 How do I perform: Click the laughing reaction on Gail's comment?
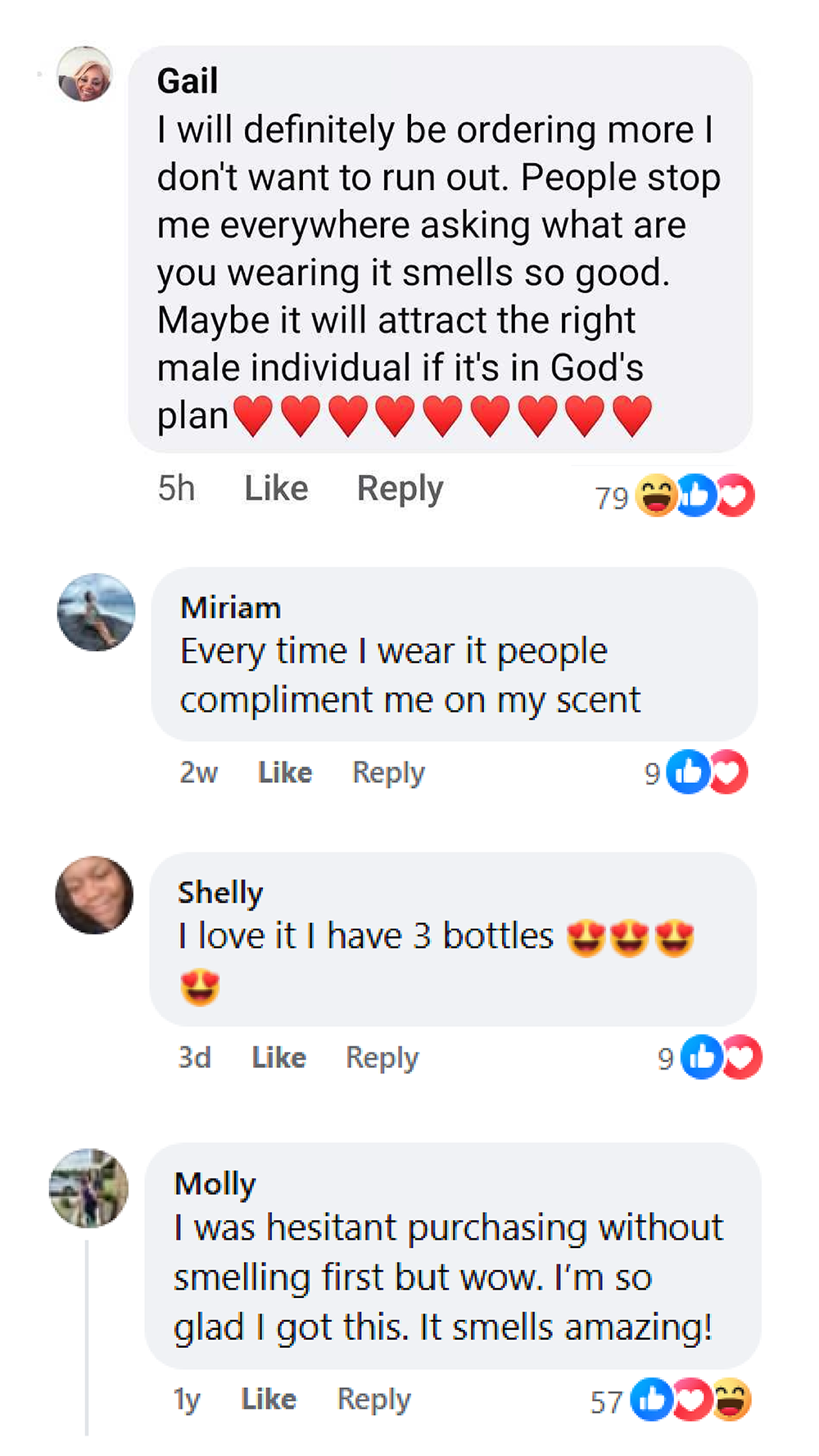coord(656,496)
